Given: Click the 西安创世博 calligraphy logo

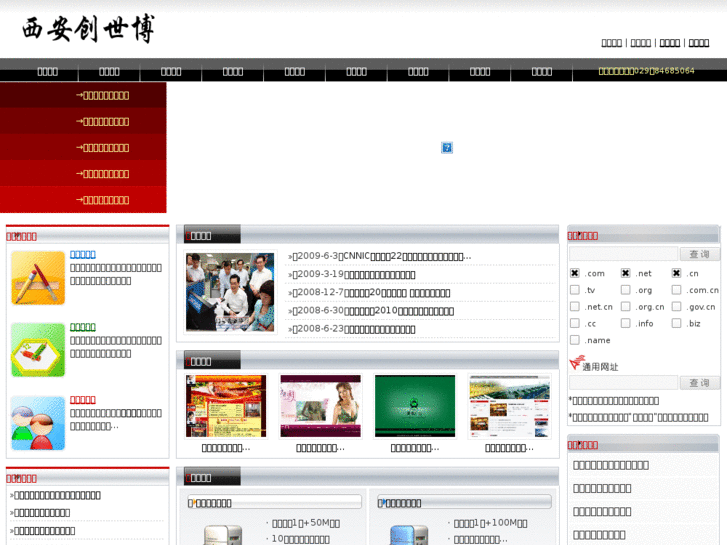Looking at the screenshot, I should 89,29.
